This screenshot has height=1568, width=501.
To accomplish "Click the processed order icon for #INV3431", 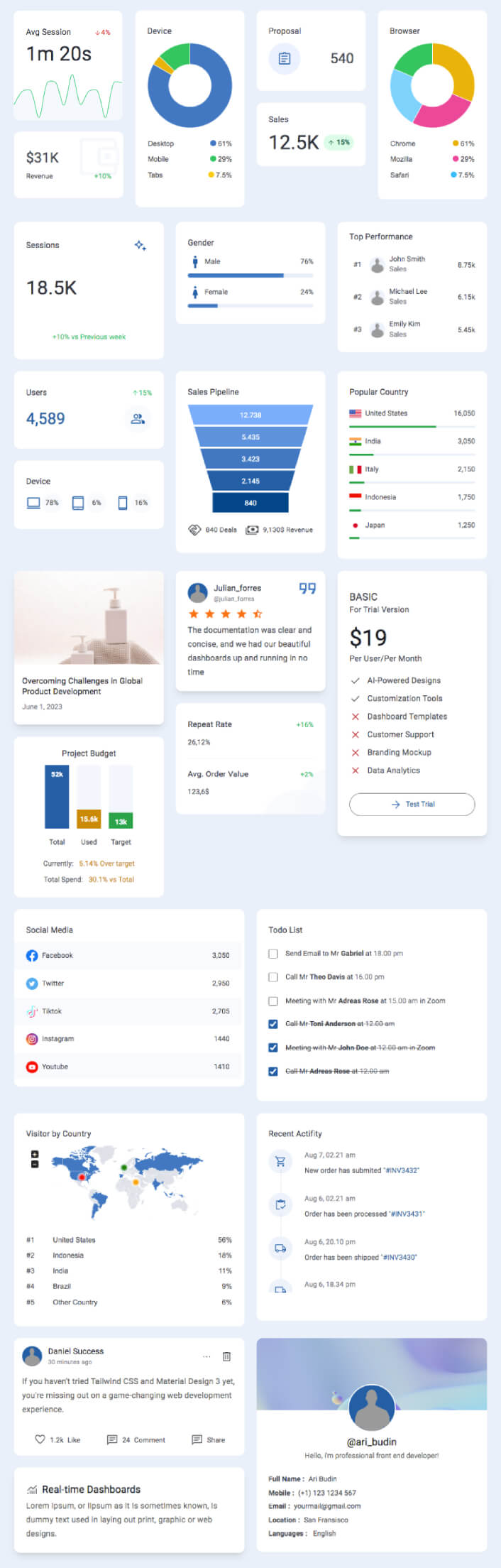I will point(280,1204).
